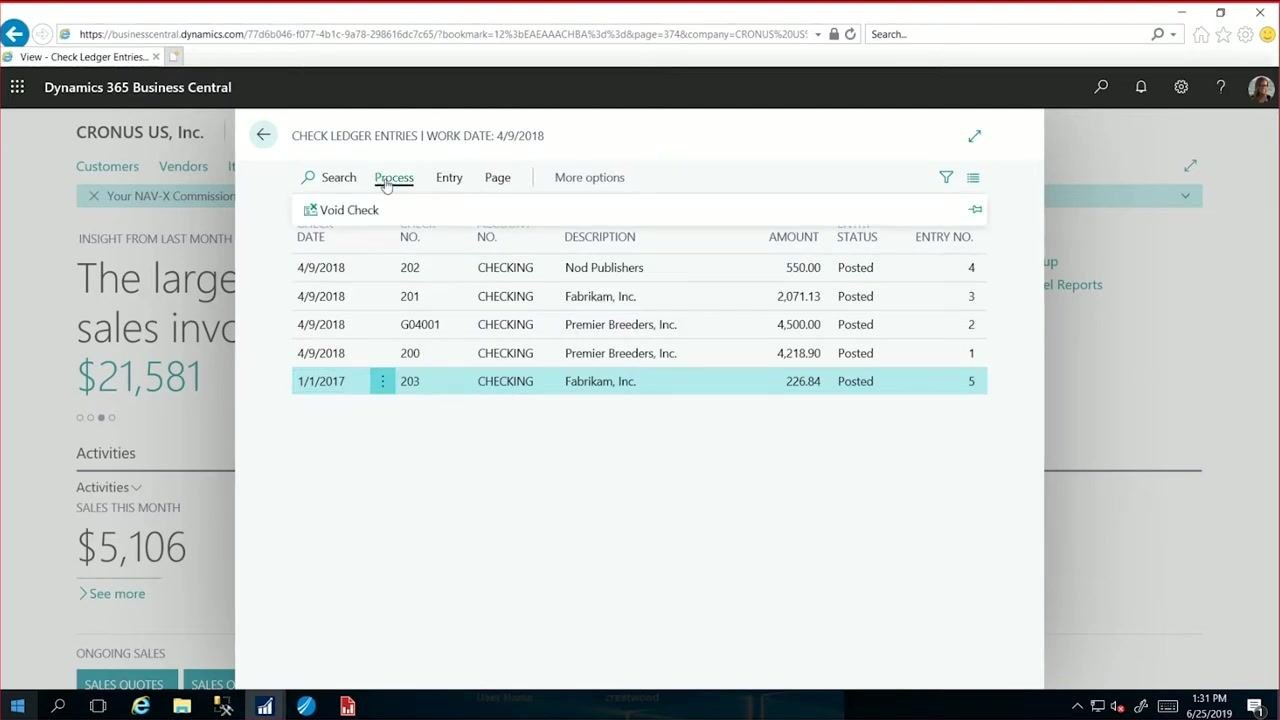Screen dimensions: 1280x720
Task: Open the Vendors link in the background page
Action: coord(183,166)
